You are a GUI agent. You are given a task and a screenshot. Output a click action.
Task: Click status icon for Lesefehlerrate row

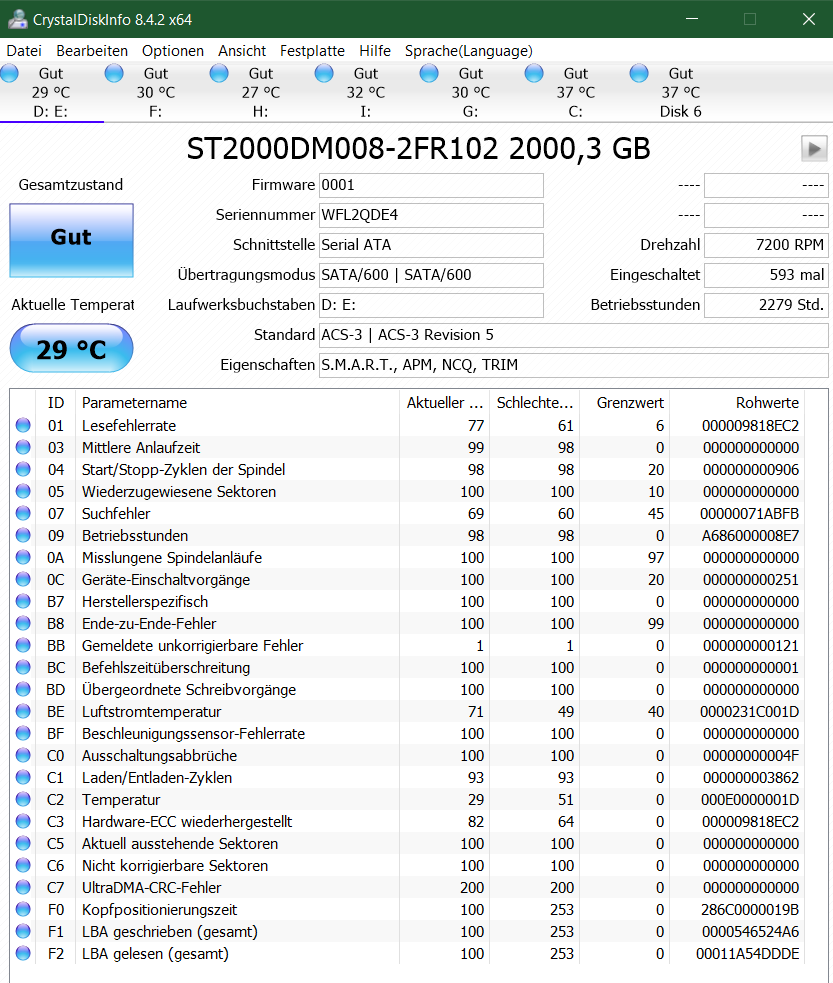[23, 425]
